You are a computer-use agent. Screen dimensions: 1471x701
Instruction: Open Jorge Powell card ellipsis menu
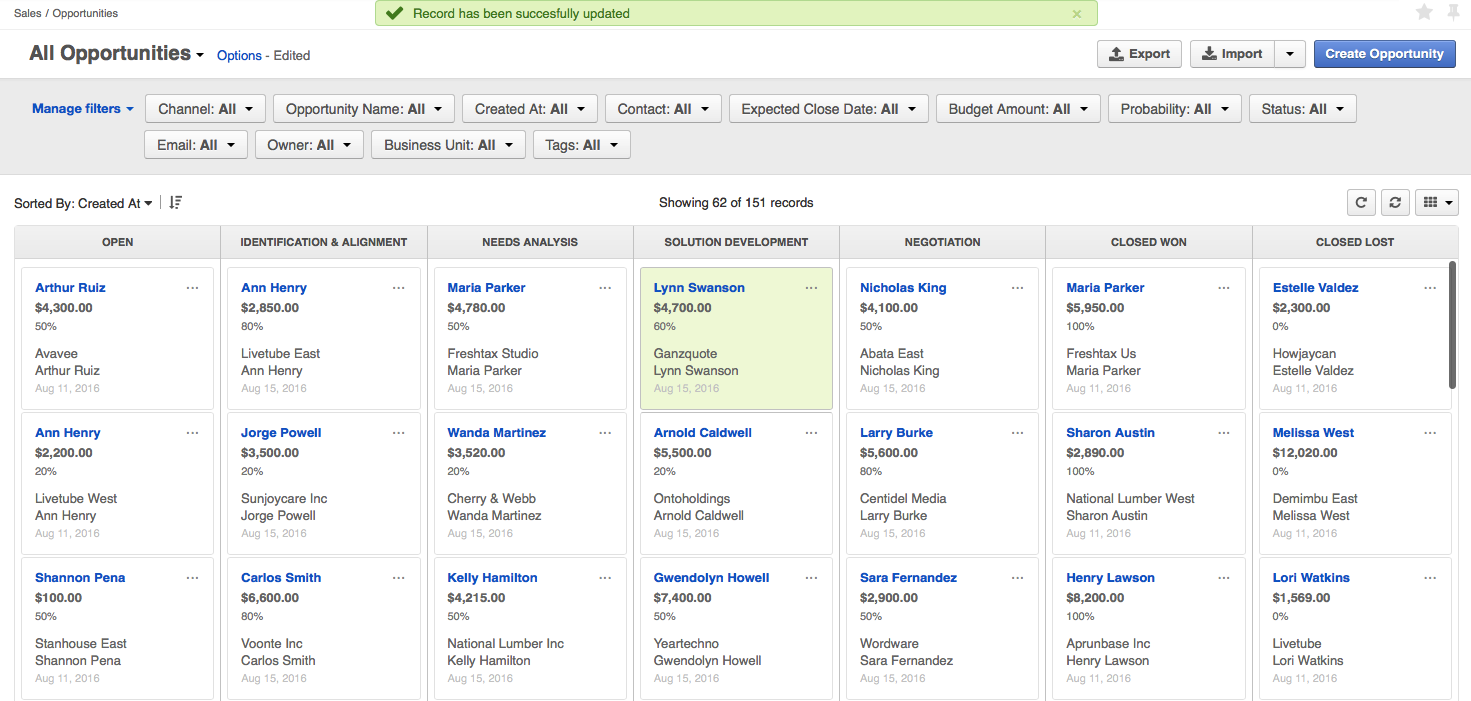[x=399, y=433]
